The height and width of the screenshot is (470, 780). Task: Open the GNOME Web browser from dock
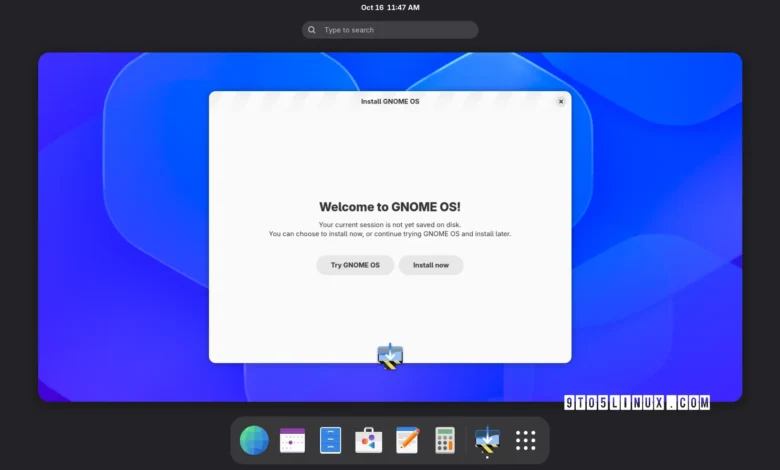[x=254, y=440]
